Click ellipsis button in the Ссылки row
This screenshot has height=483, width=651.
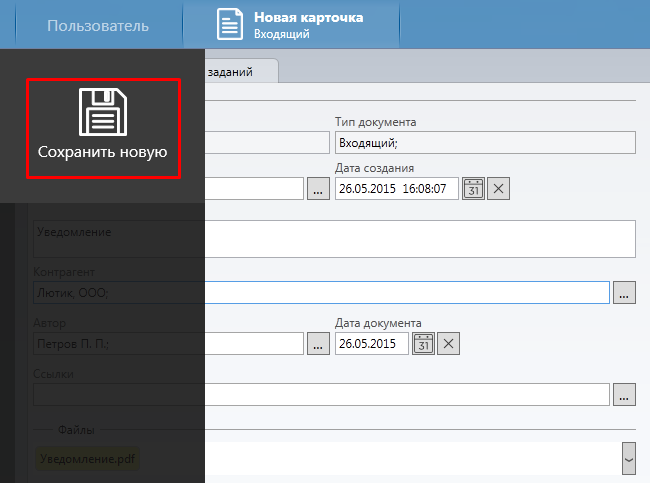click(625, 395)
